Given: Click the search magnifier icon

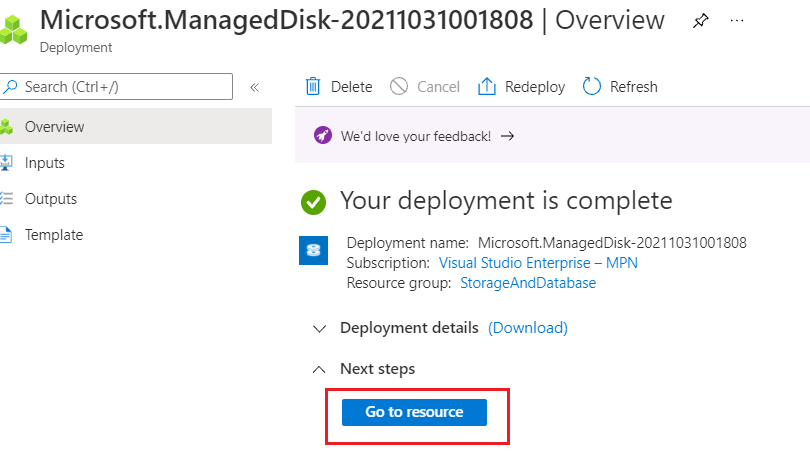Looking at the screenshot, I should (x=10, y=86).
